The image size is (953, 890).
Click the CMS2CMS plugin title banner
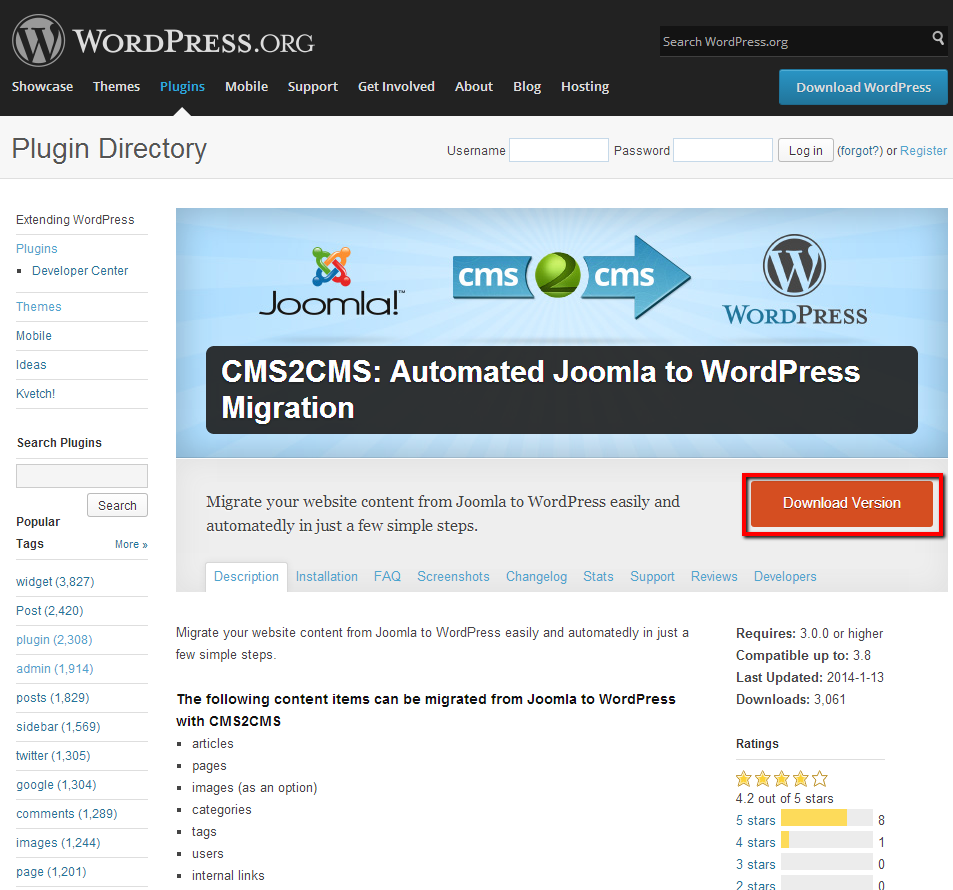point(562,390)
